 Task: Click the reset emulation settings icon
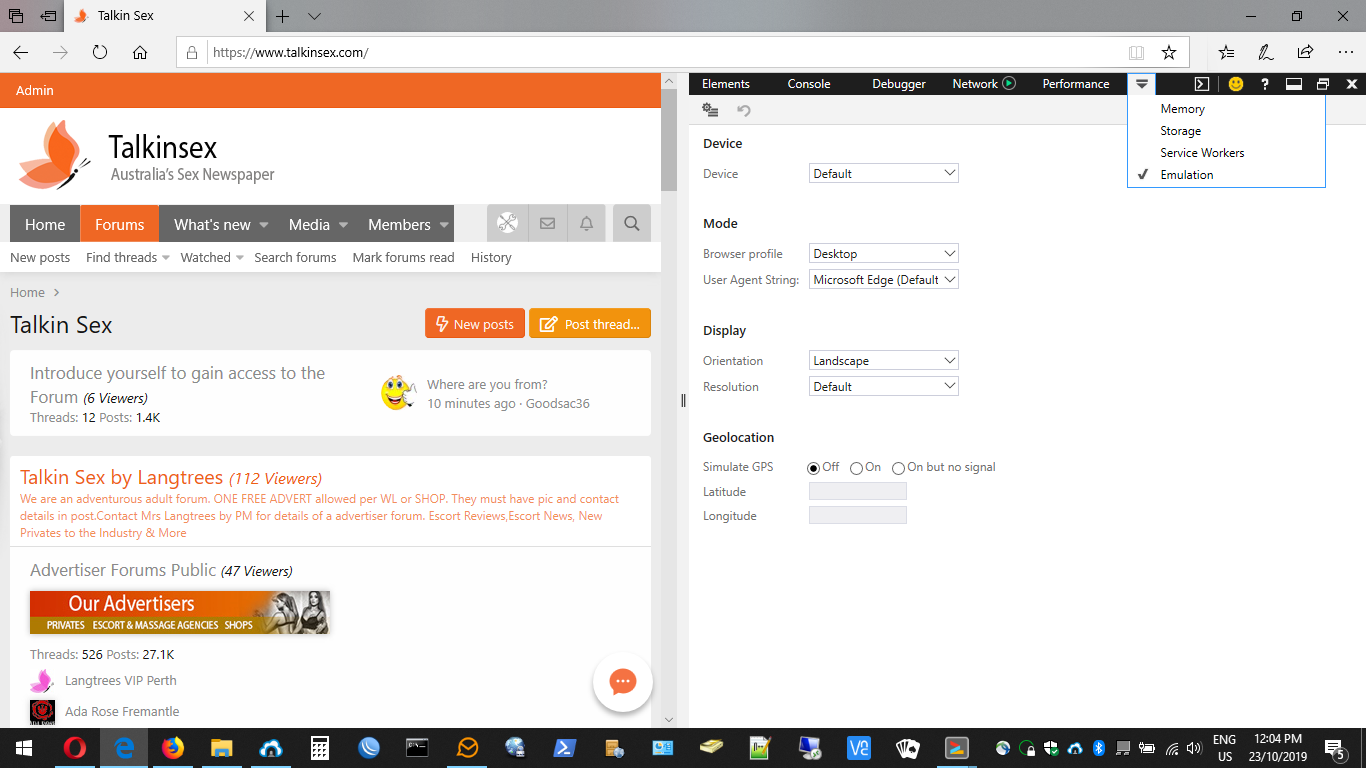(743, 110)
